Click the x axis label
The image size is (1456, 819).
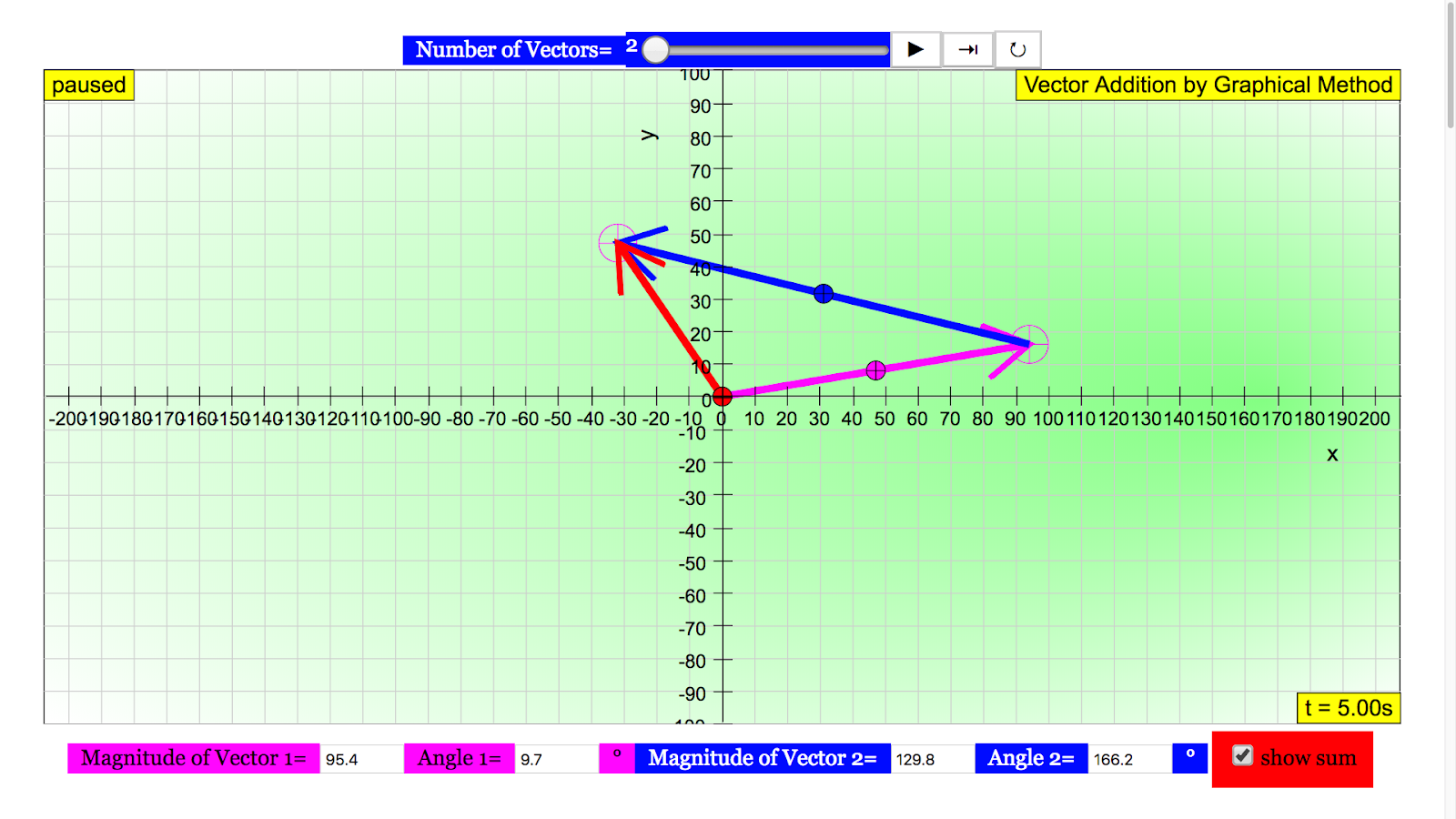1332,454
